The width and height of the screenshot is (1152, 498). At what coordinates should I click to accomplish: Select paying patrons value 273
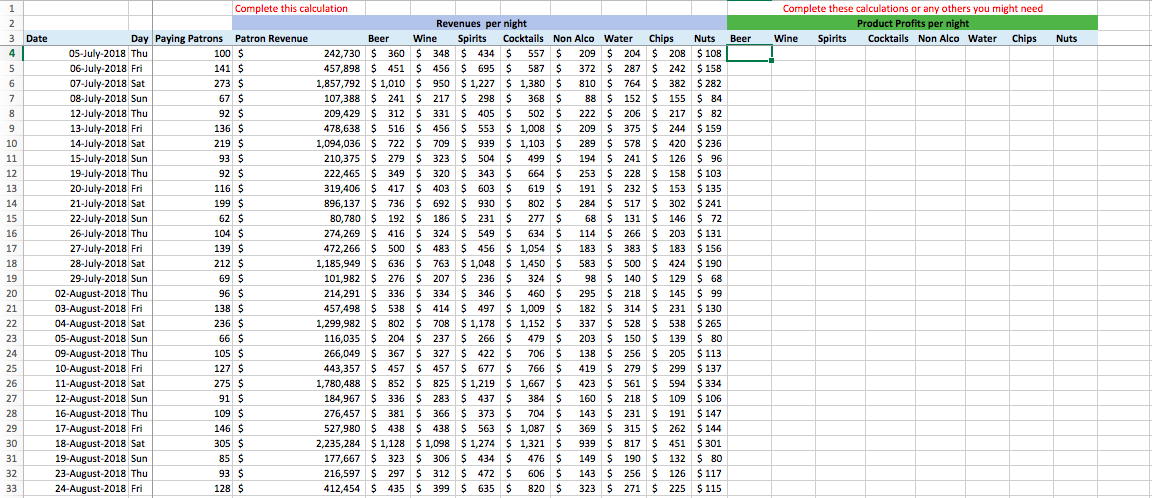pos(193,83)
